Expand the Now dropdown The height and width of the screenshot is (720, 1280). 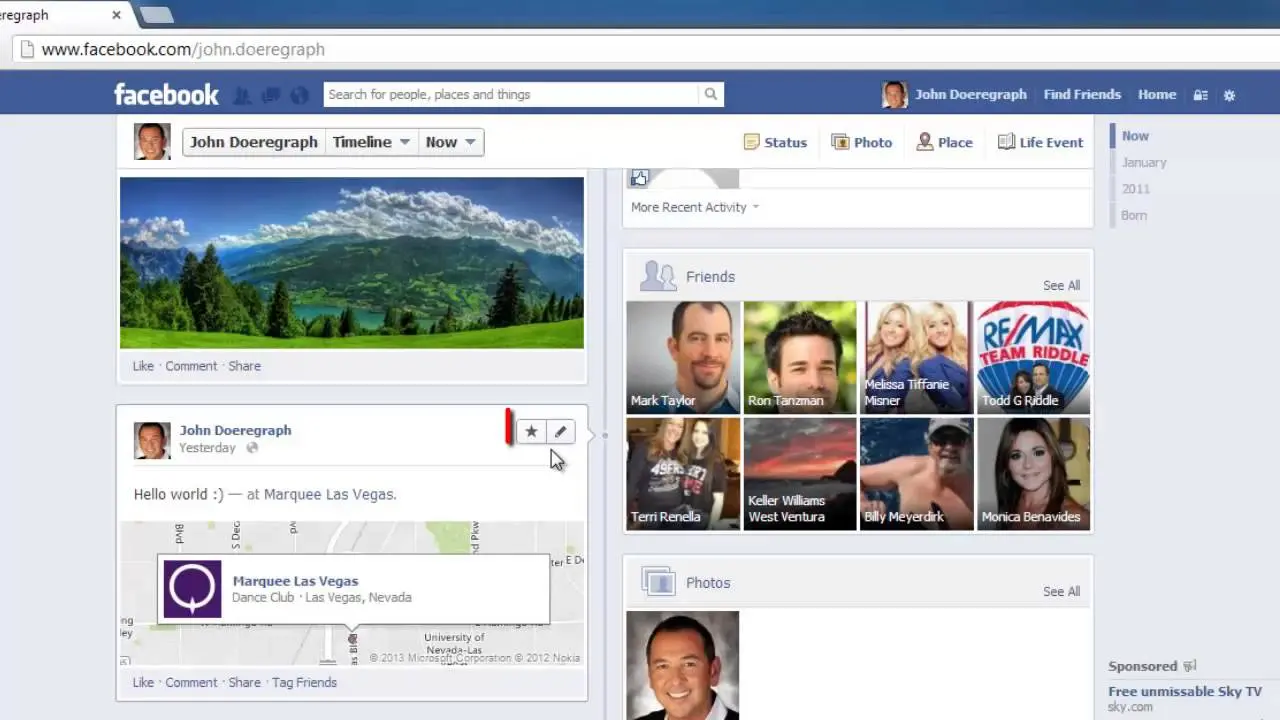[x=451, y=142]
